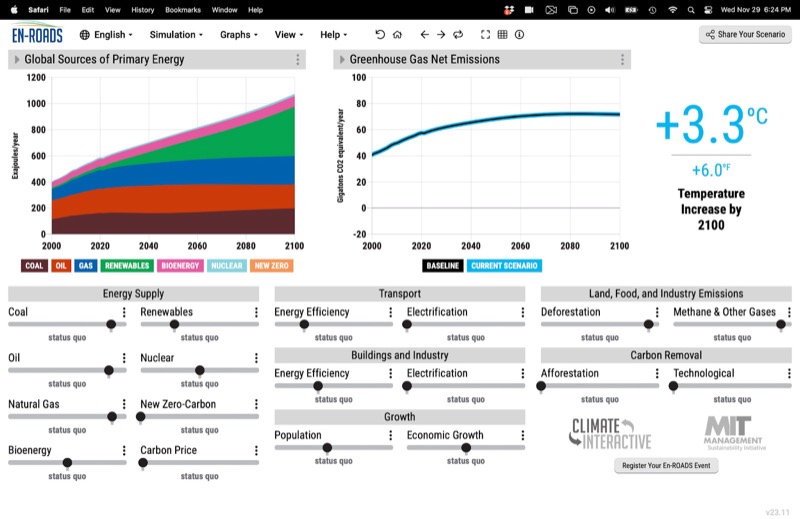Open the table grid icon in toolbar
The height and width of the screenshot is (519, 800).
[502, 34]
